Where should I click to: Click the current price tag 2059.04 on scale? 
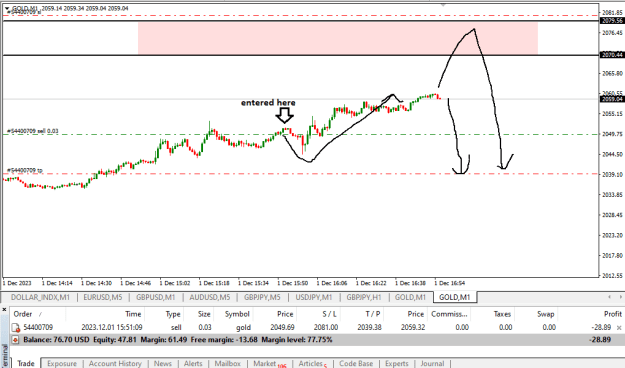coord(612,99)
